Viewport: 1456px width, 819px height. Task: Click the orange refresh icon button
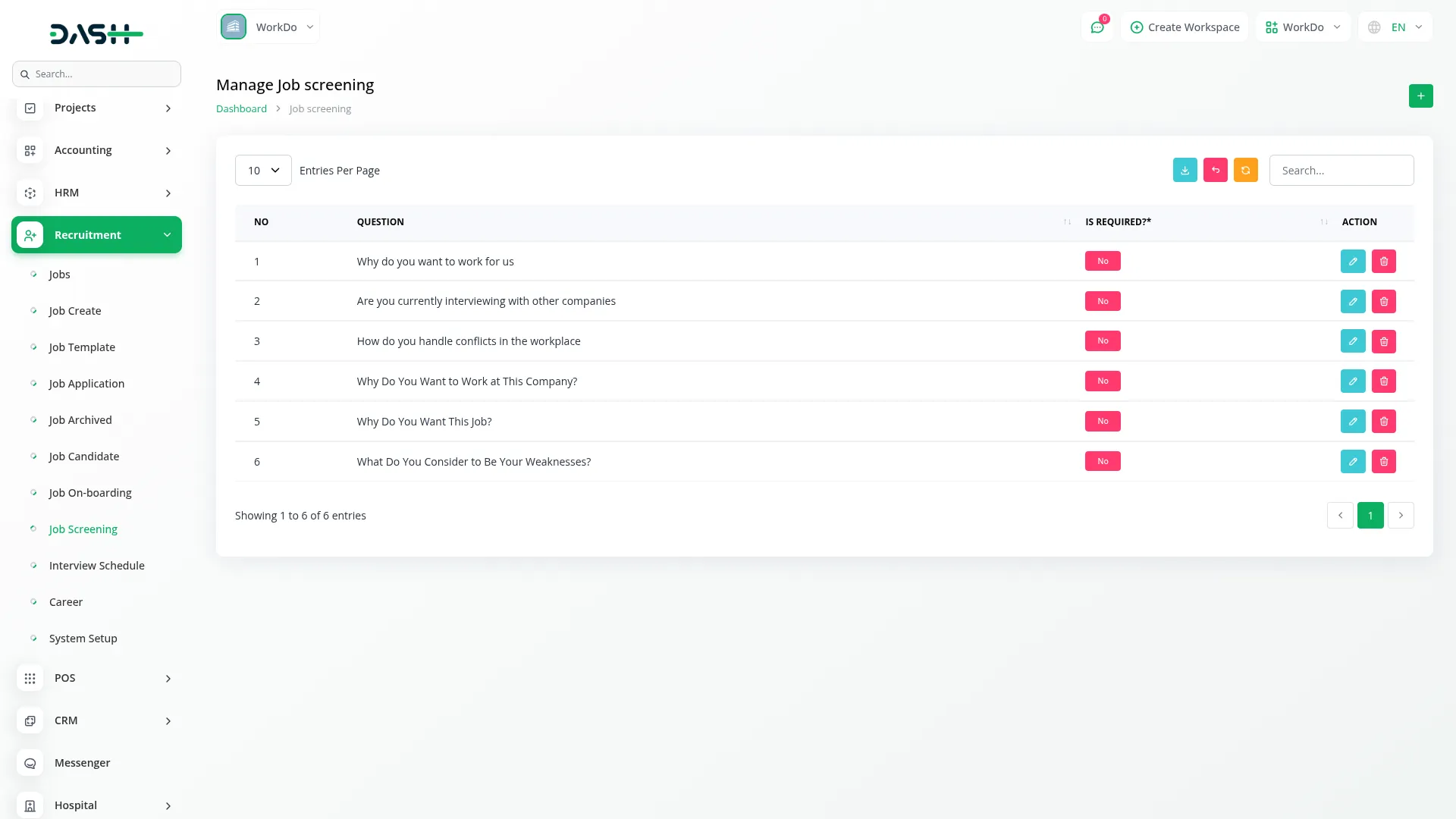1245,171
